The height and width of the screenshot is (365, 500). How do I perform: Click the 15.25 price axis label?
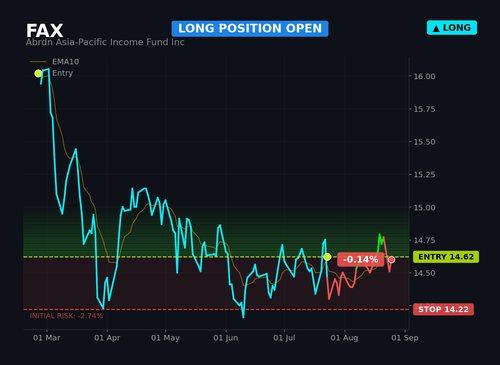pos(424,175)
